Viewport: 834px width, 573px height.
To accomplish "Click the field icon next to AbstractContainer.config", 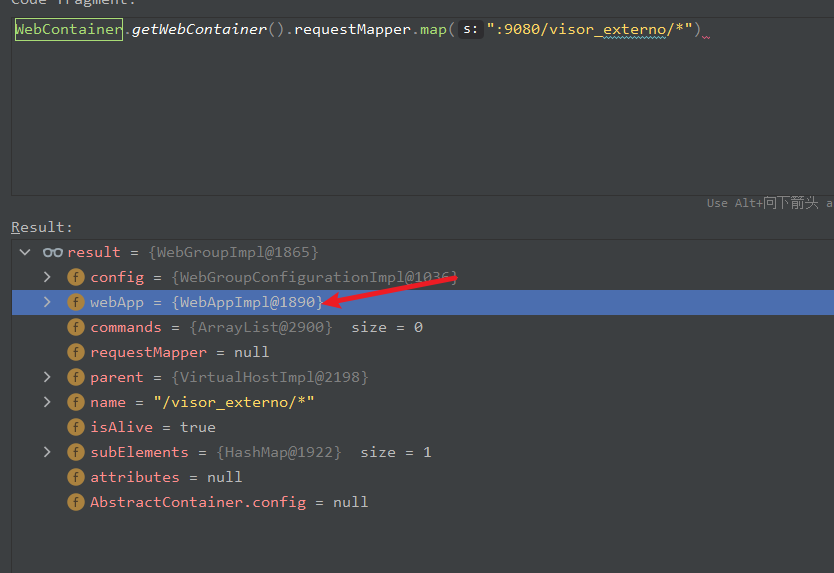I will [76, 502].
